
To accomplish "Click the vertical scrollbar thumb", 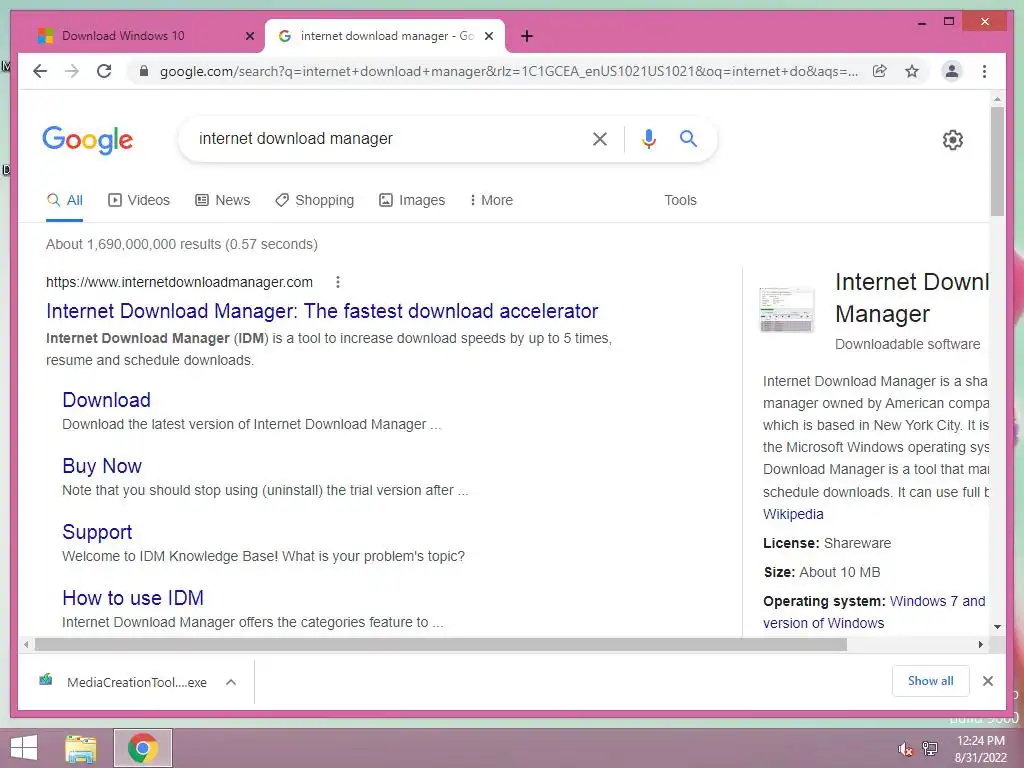I will pyautogui.click(x=997, y=161).
